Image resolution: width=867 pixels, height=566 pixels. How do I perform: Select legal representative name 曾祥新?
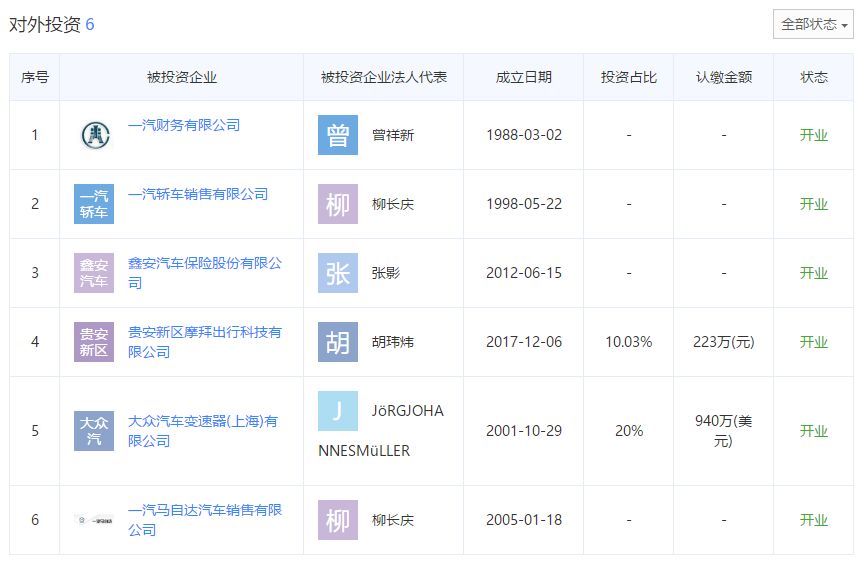393,135
